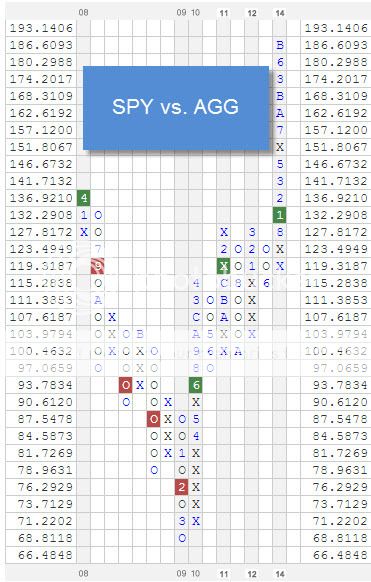Click the 10 year label in the bottom footer
371x582 pixels.
pyautogui.click(x=196, y=573)
